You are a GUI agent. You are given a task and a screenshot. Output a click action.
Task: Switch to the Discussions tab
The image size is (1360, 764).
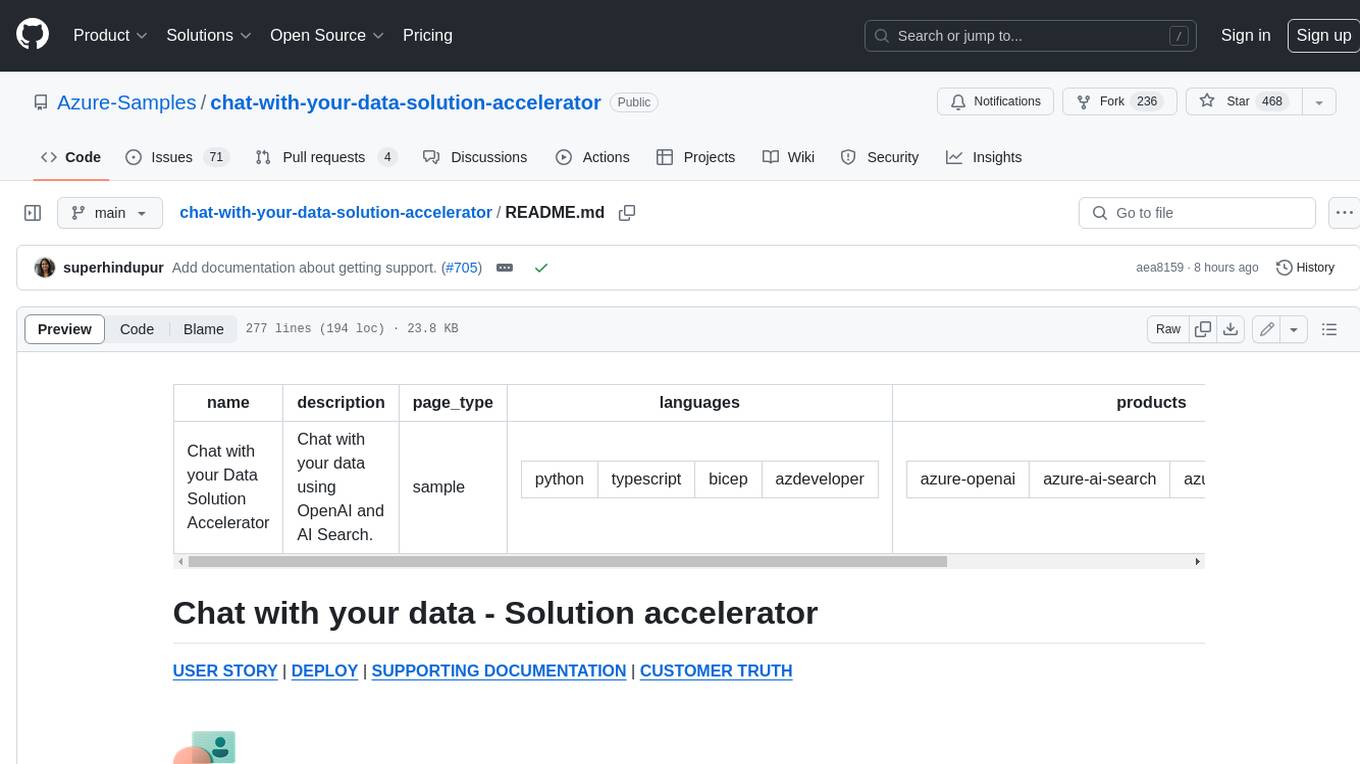pyautogui.click(x=475, y=157)
